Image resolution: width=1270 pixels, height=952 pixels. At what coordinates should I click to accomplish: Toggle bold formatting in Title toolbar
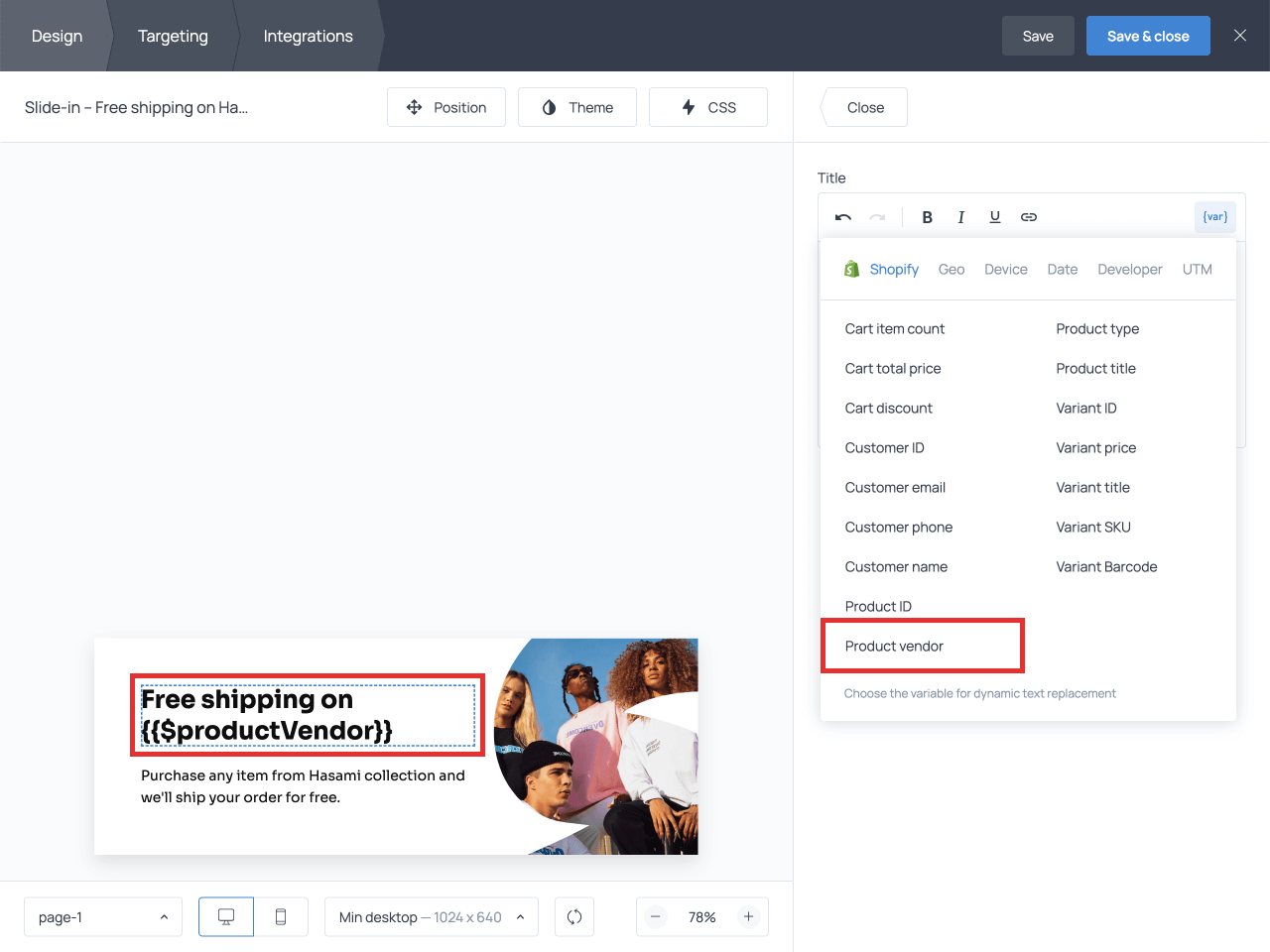click(x=927, y=217)
